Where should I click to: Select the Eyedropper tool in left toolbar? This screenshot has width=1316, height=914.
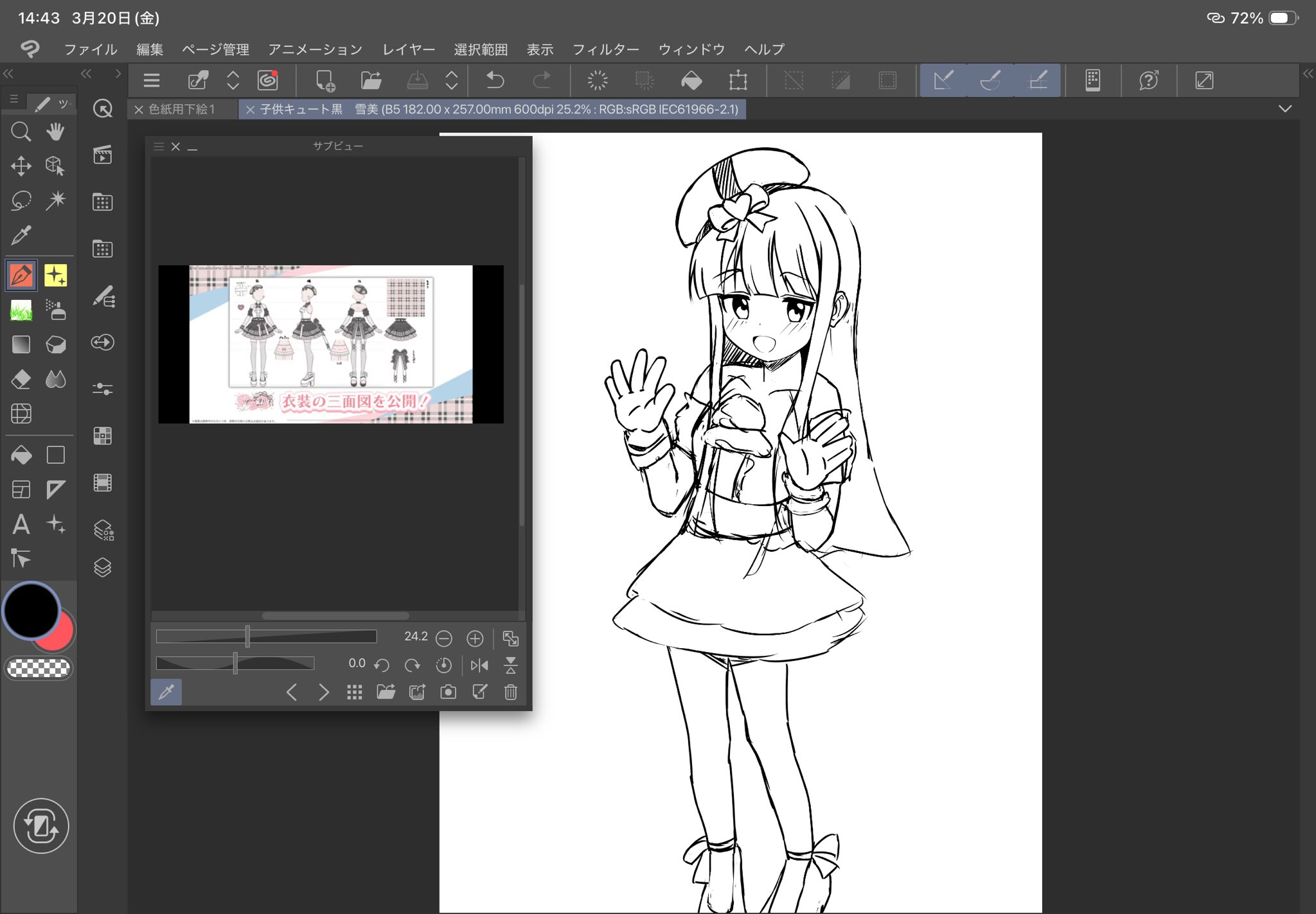(x=21, y=235)
